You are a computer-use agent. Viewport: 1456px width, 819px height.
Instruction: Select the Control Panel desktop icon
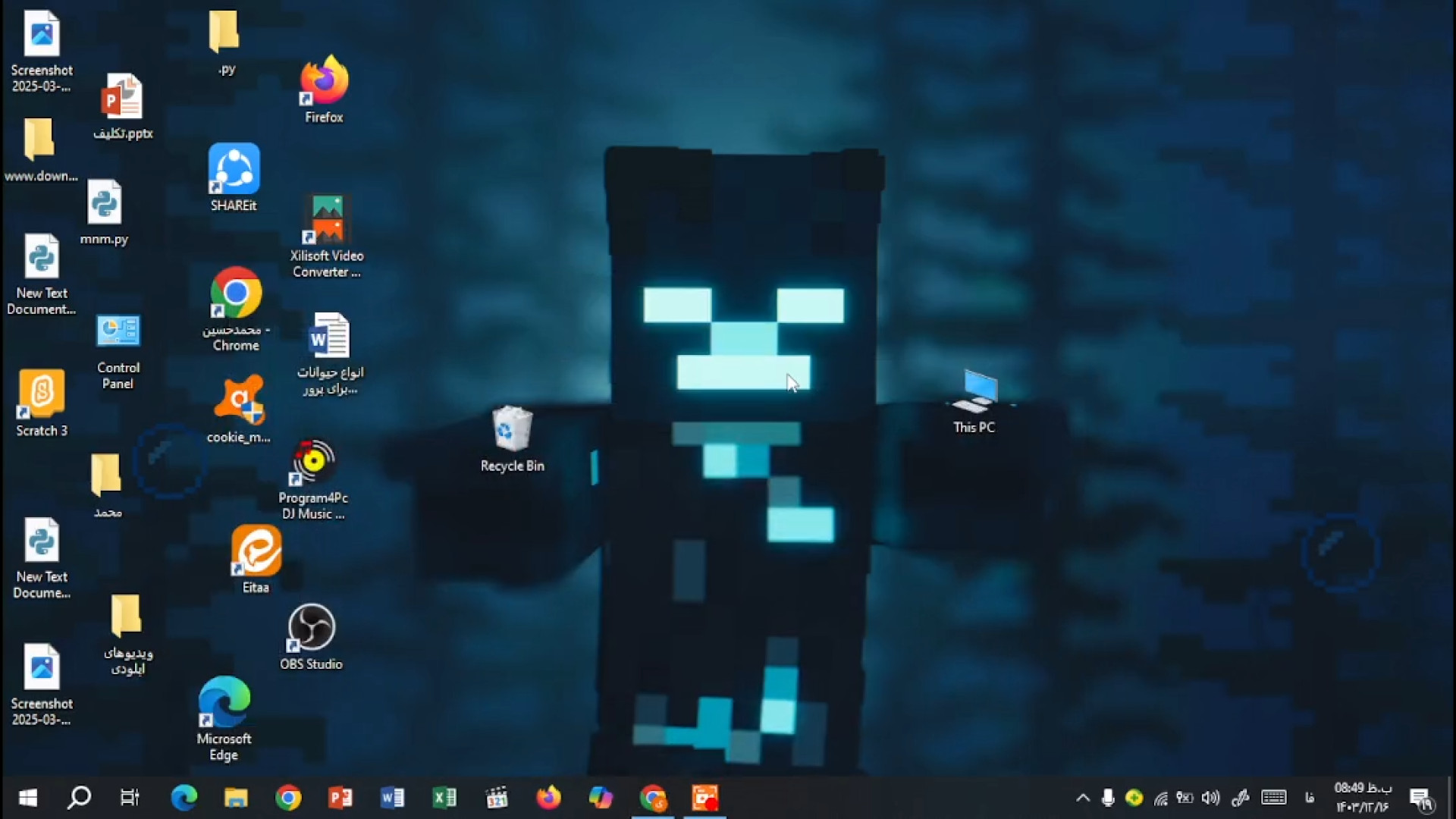118,350
